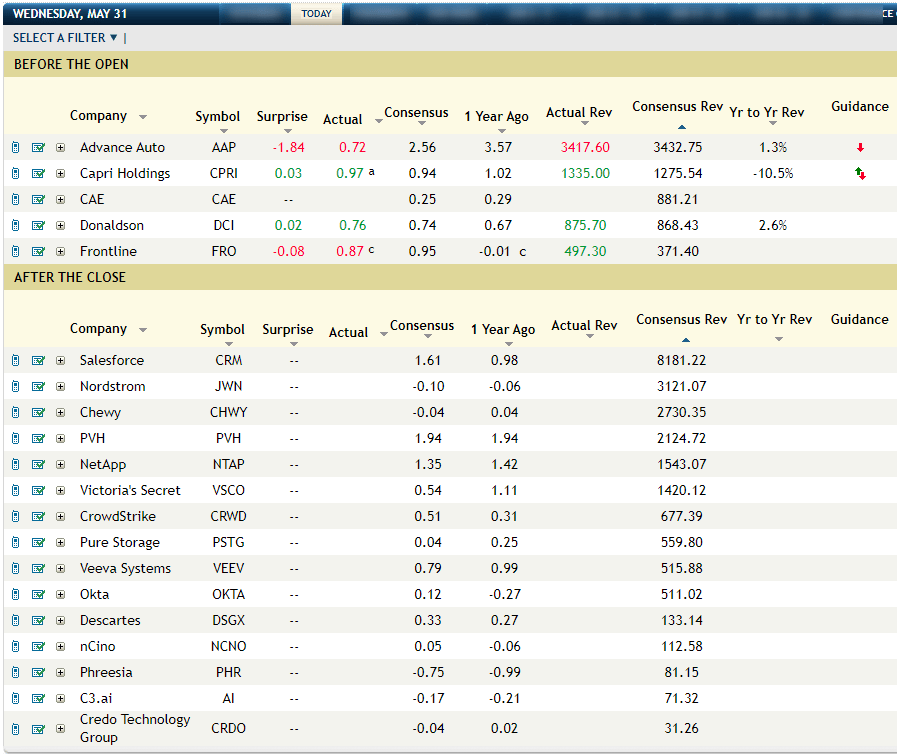Click the 3417.60 actual revenue value
897x754 pixels.
[x=585, y=148]
